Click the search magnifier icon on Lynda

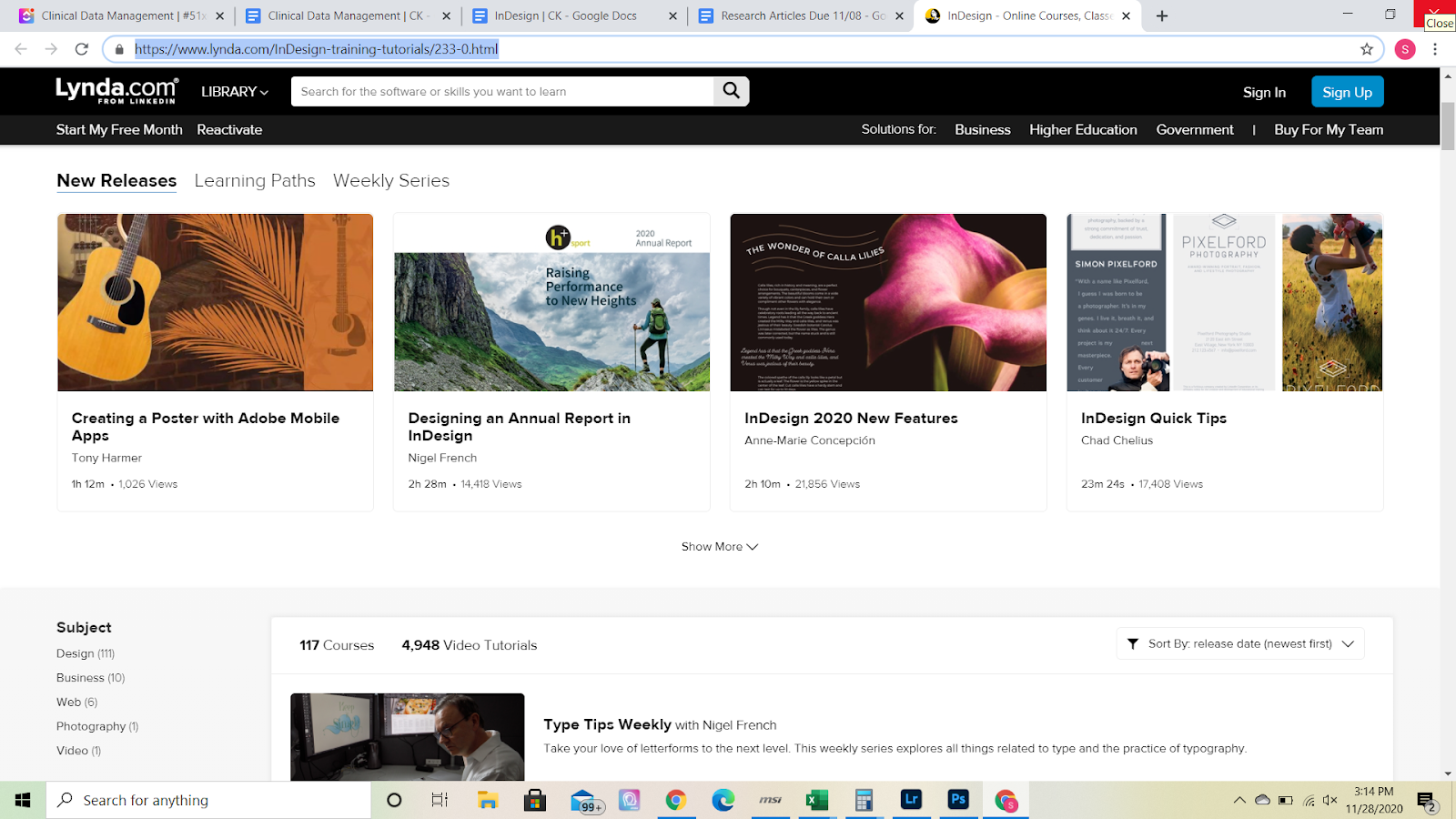tap(732, 91)
